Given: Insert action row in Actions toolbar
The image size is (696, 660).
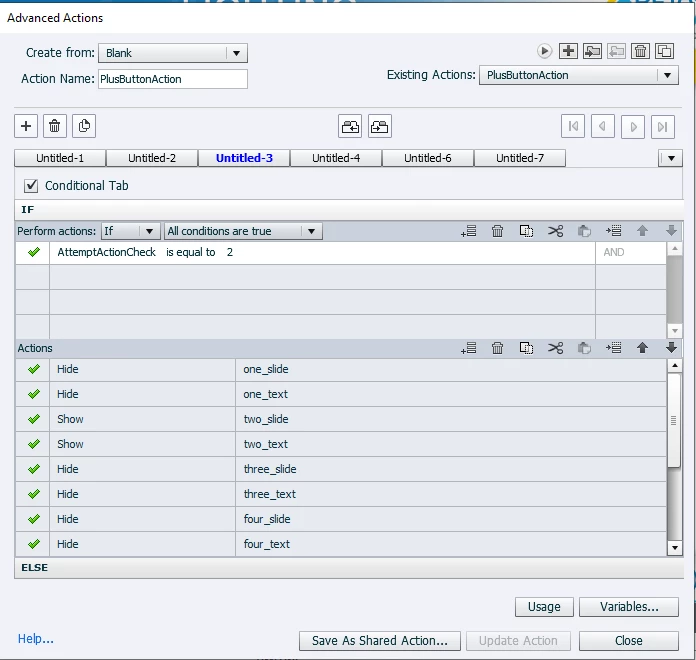Looking at the screenshot, I should [x=613, y=348].
